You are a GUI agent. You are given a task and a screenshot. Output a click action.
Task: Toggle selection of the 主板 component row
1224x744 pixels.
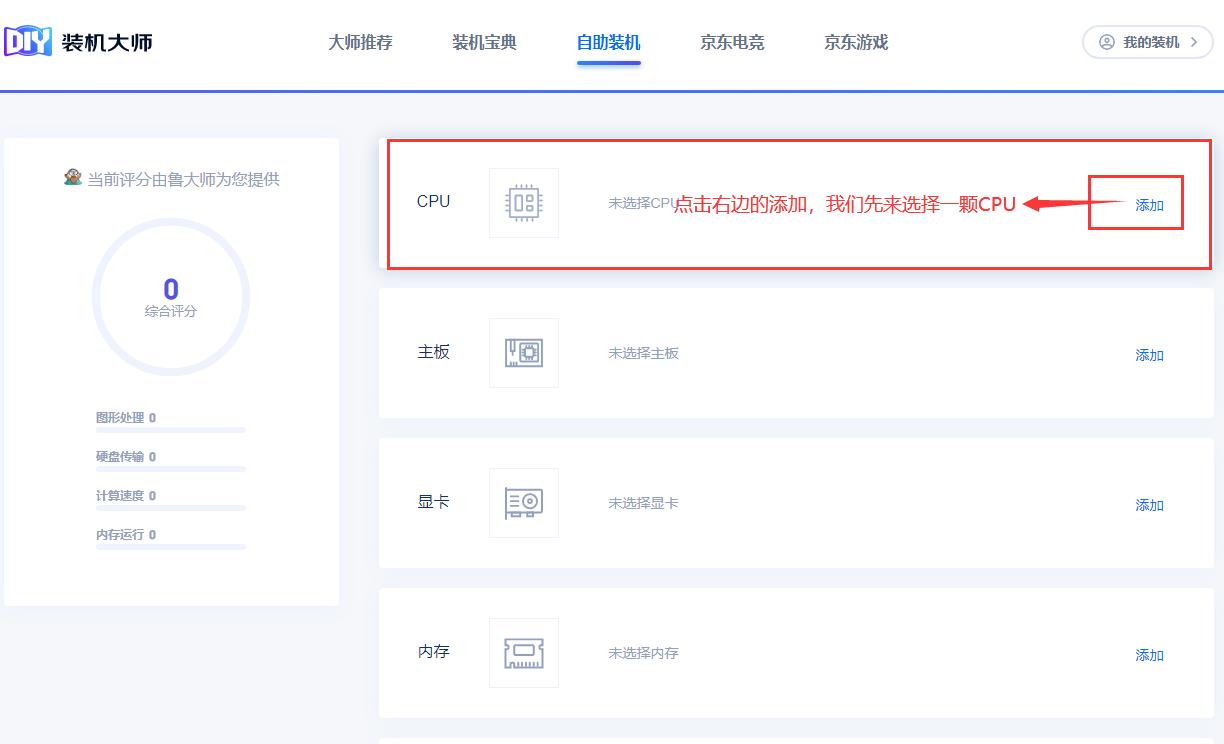pyautogui.click(x=800, y=352)
